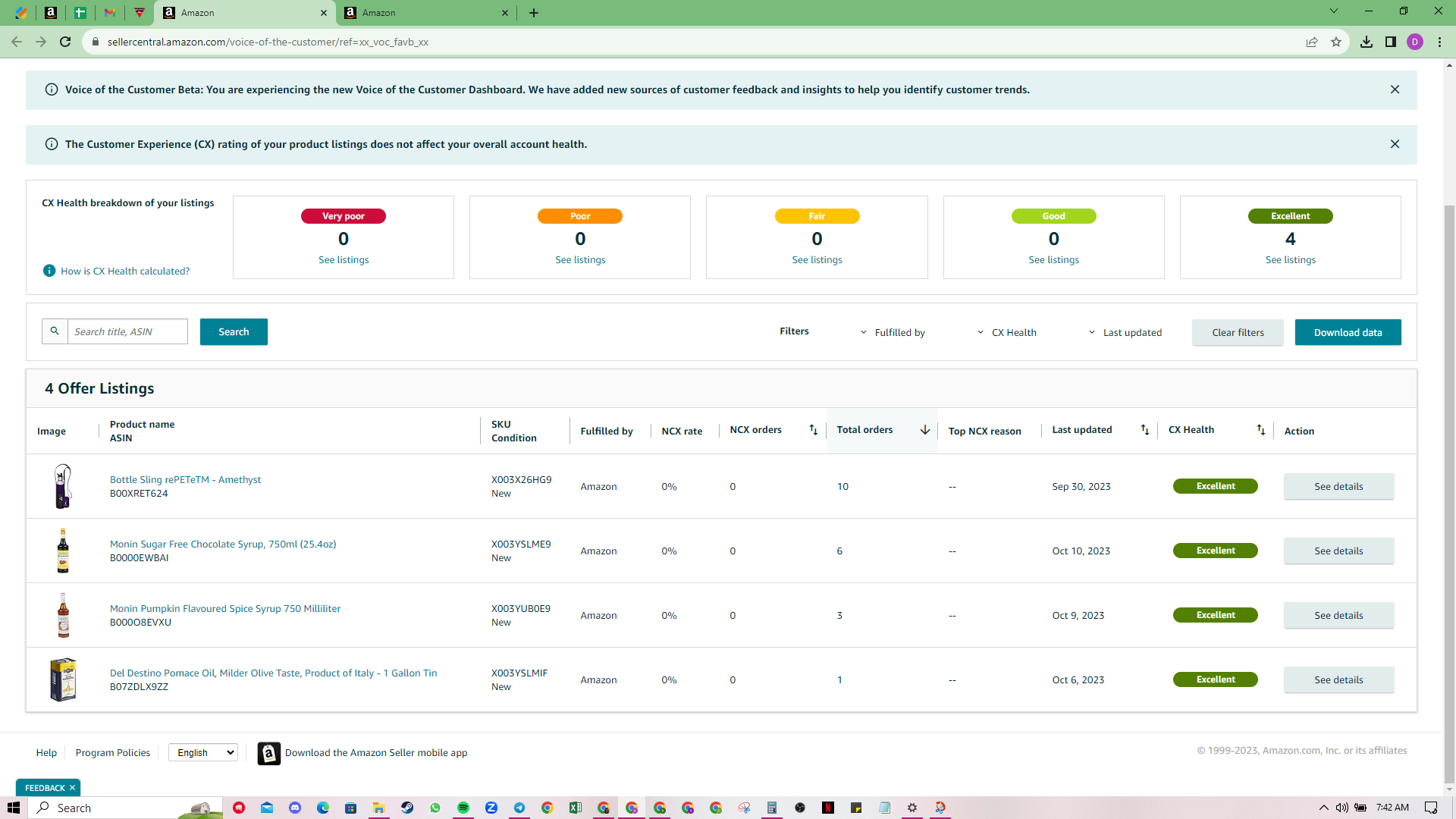Open Netflix from the taskbar
Image resolution: width=1456 pixels, height=819 pixels.
tap(828, 808)
